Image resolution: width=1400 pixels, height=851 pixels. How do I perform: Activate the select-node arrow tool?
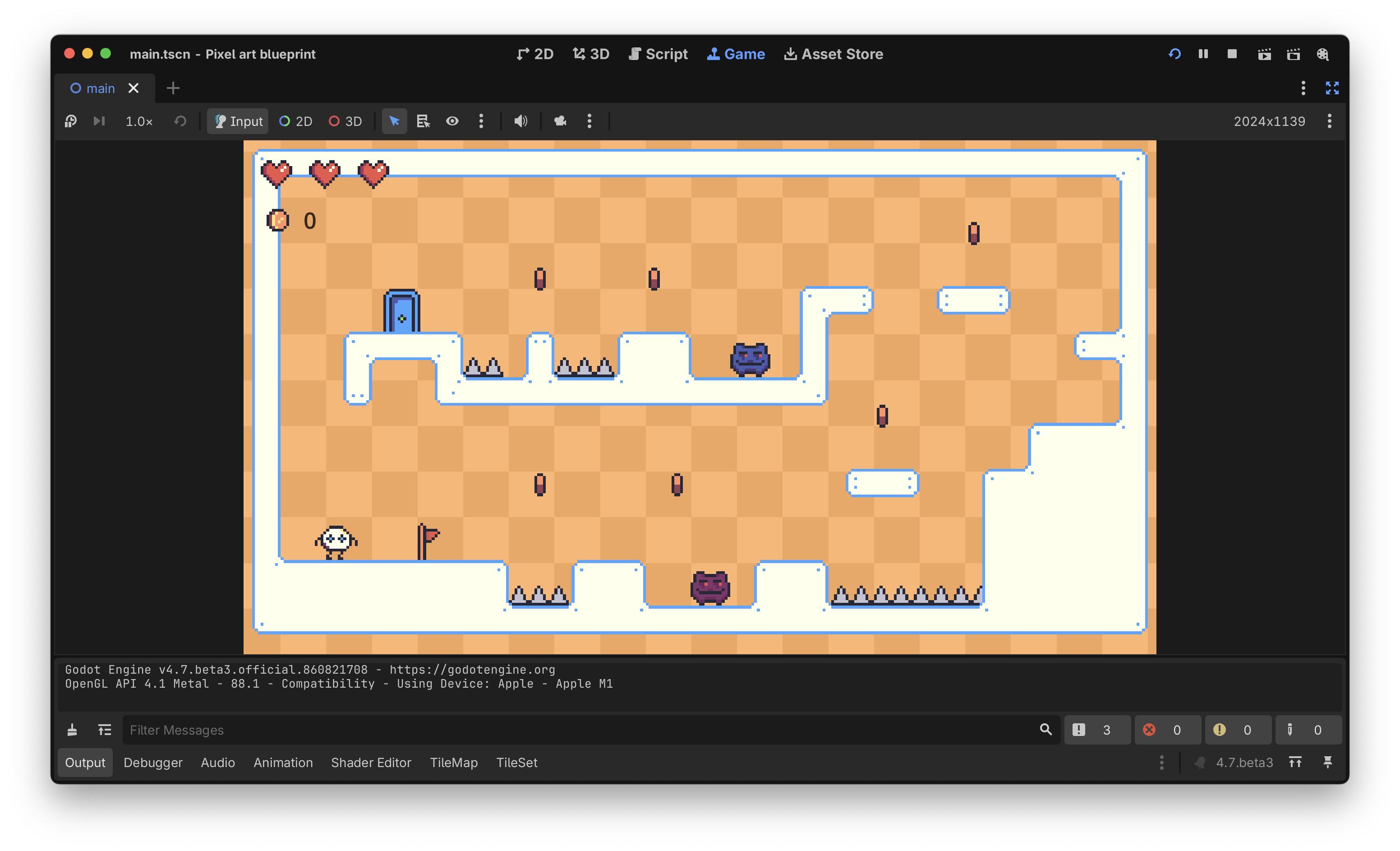(x=394, y=121)
